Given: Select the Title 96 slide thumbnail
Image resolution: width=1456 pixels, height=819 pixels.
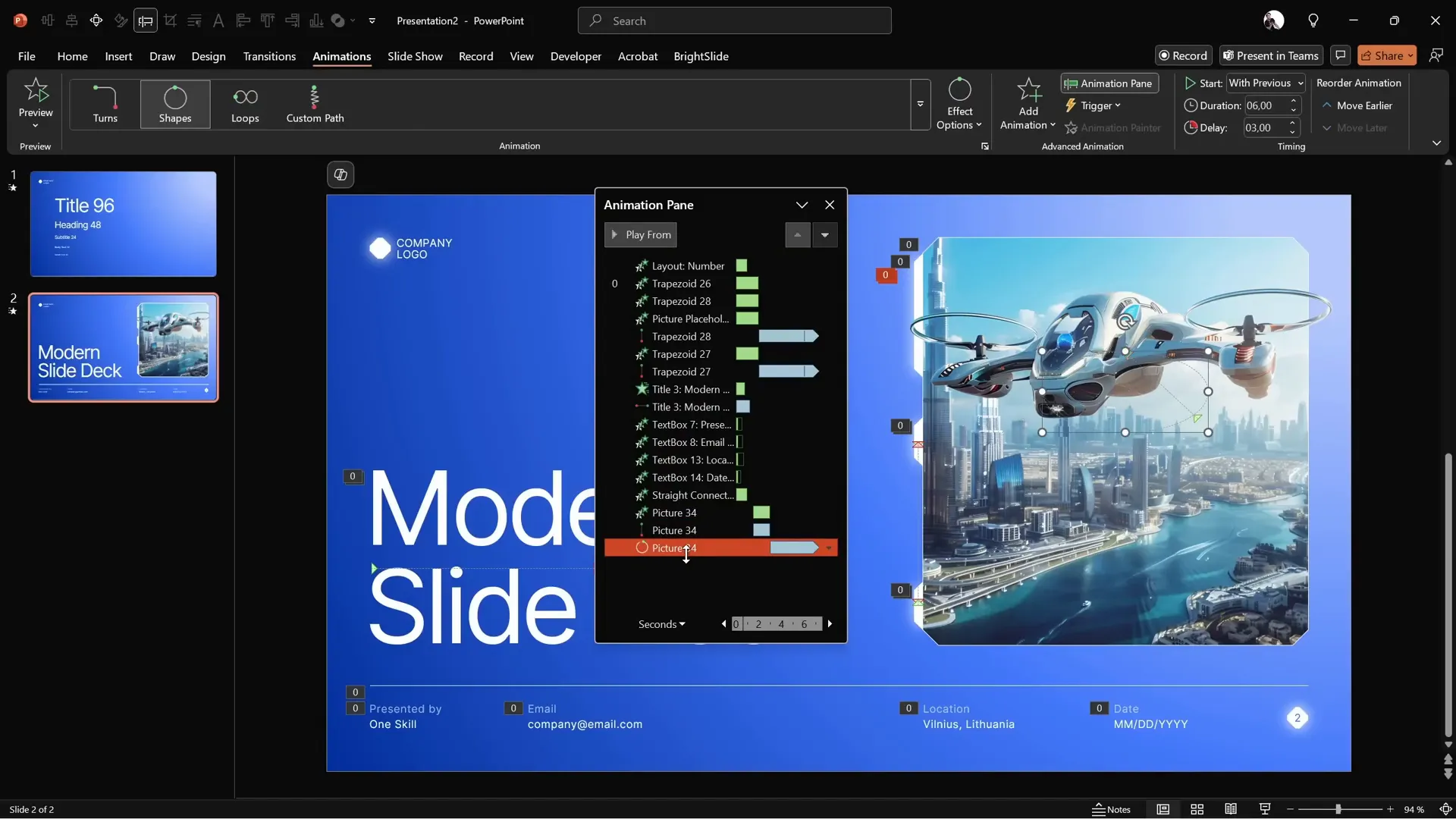Looking at the screenshot, I should (124, 224).
